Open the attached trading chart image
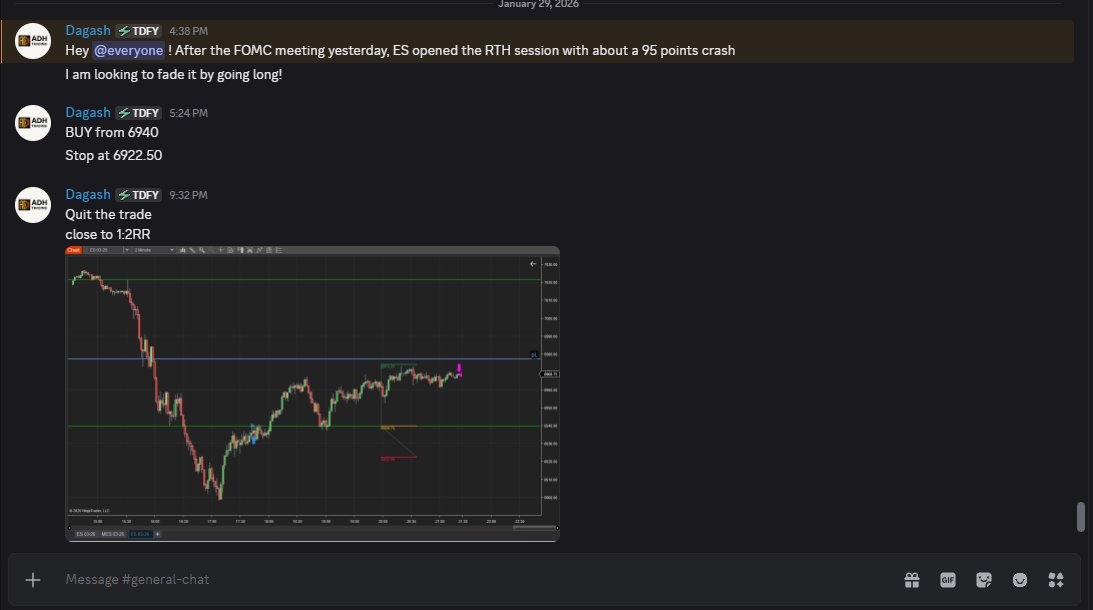1093x610 pixels. [x=312, y=394]
